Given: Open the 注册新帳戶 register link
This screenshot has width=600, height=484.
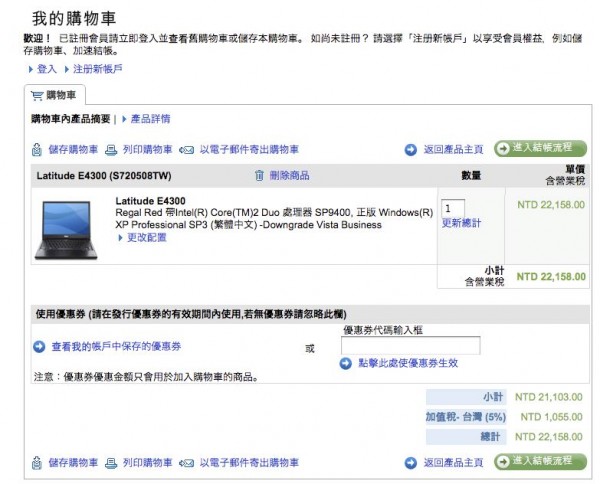Looking at the screenshot, I should coord(97,69).
